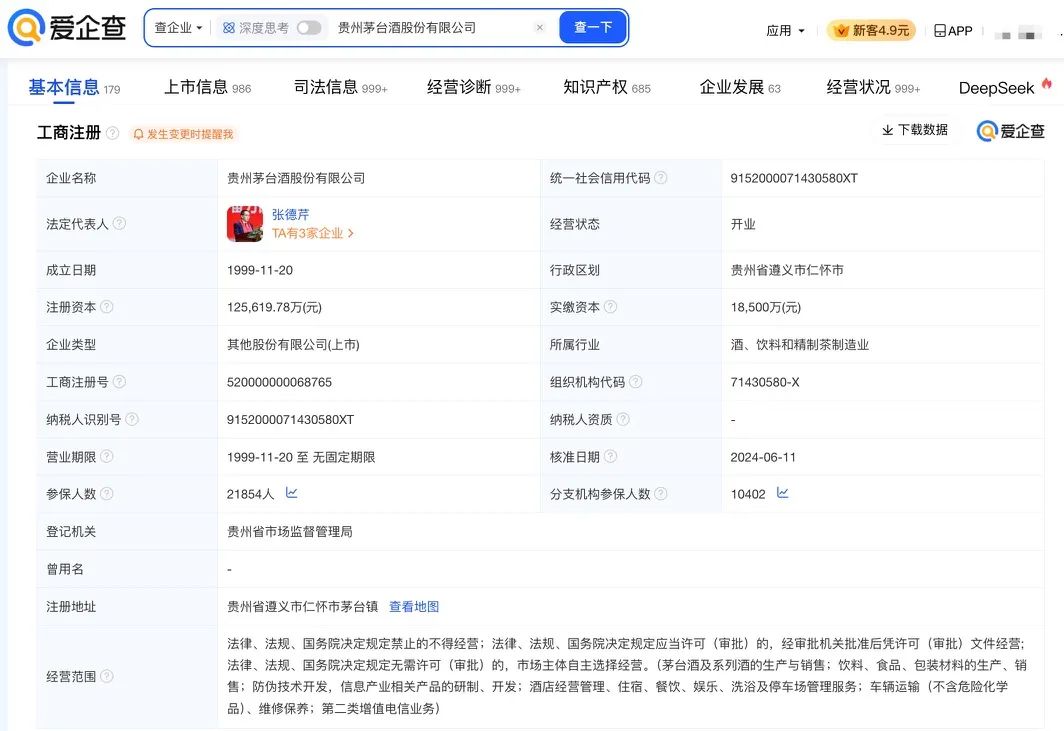Click the 下载数据 download button
This screenshot has height=731, width=1064.
[x=914, y=130]
